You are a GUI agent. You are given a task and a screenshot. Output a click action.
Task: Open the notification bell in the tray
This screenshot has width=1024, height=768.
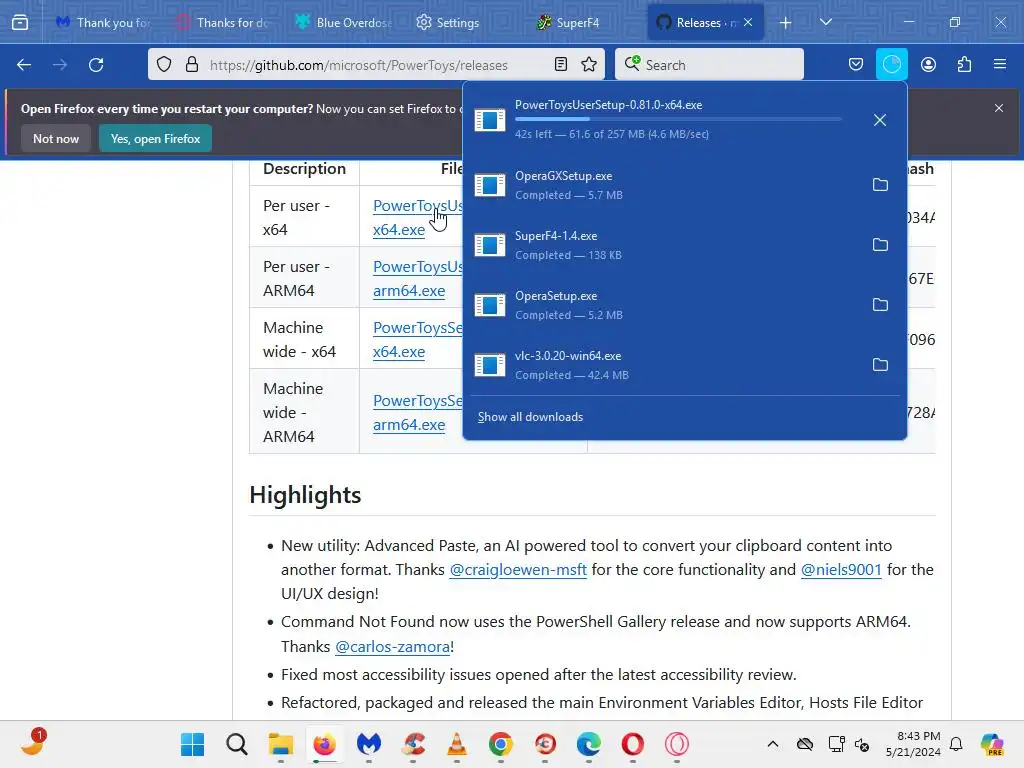pos(956,744)
